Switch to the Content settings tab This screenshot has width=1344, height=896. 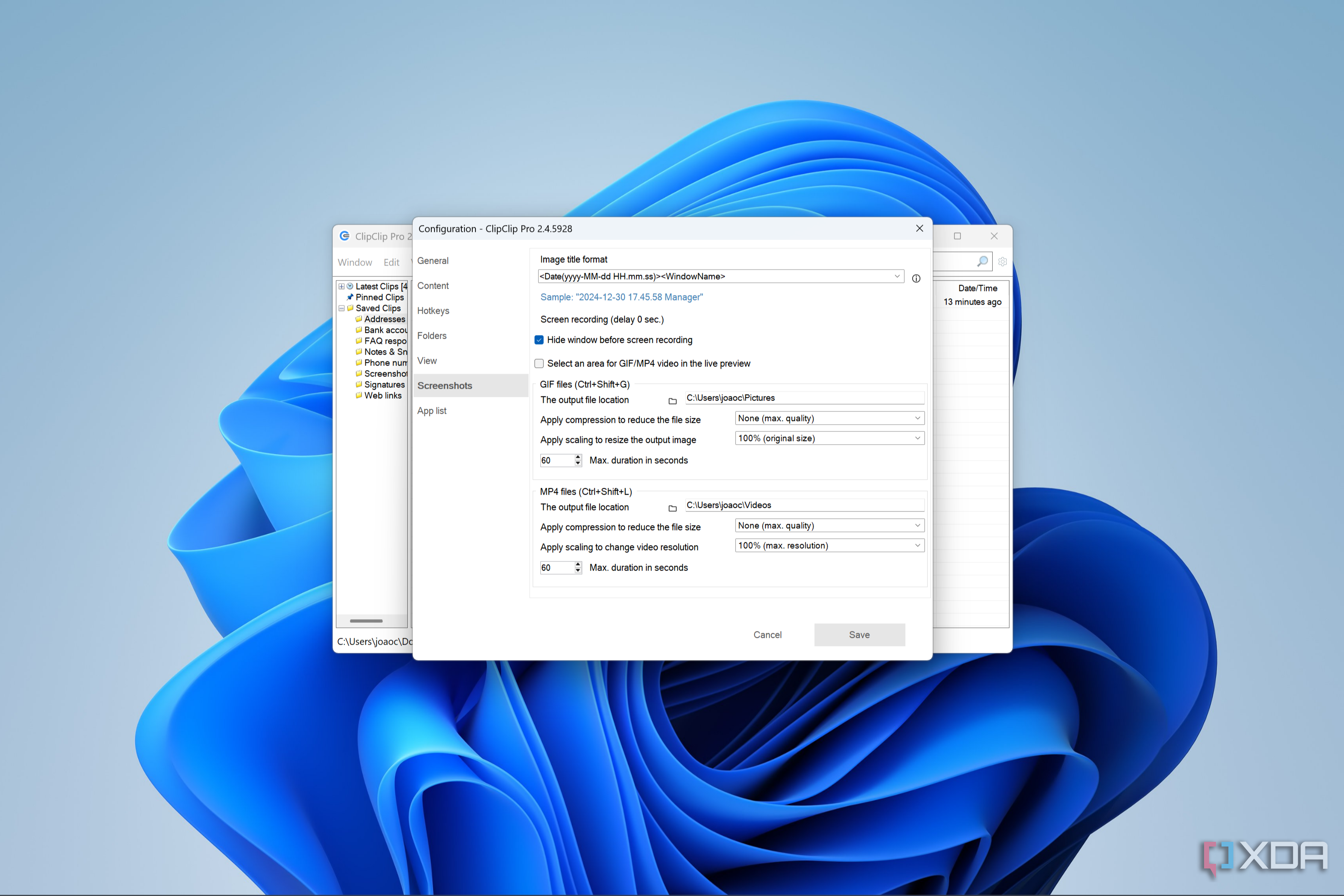click(x=433, y=286)
